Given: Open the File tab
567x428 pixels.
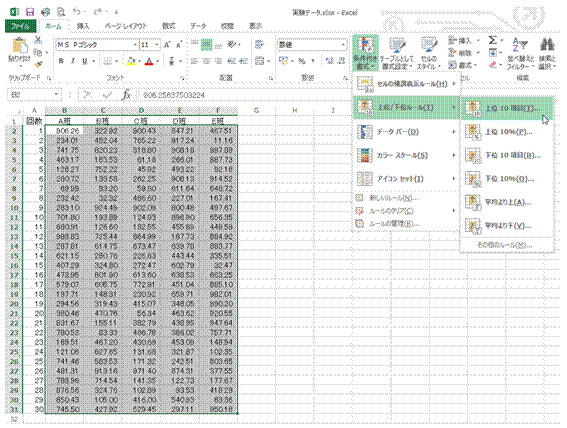Looking at the screenshot, I should [20, 26].
